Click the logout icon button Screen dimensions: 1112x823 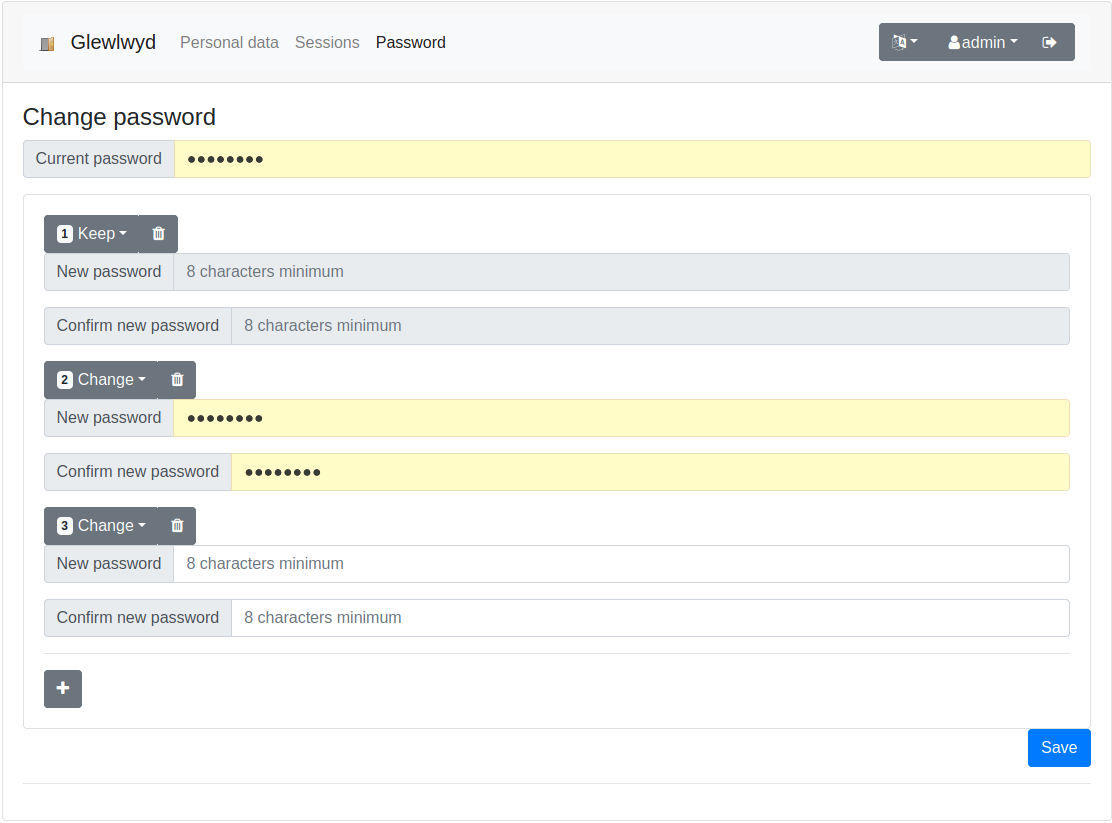tap(1050, 43)
